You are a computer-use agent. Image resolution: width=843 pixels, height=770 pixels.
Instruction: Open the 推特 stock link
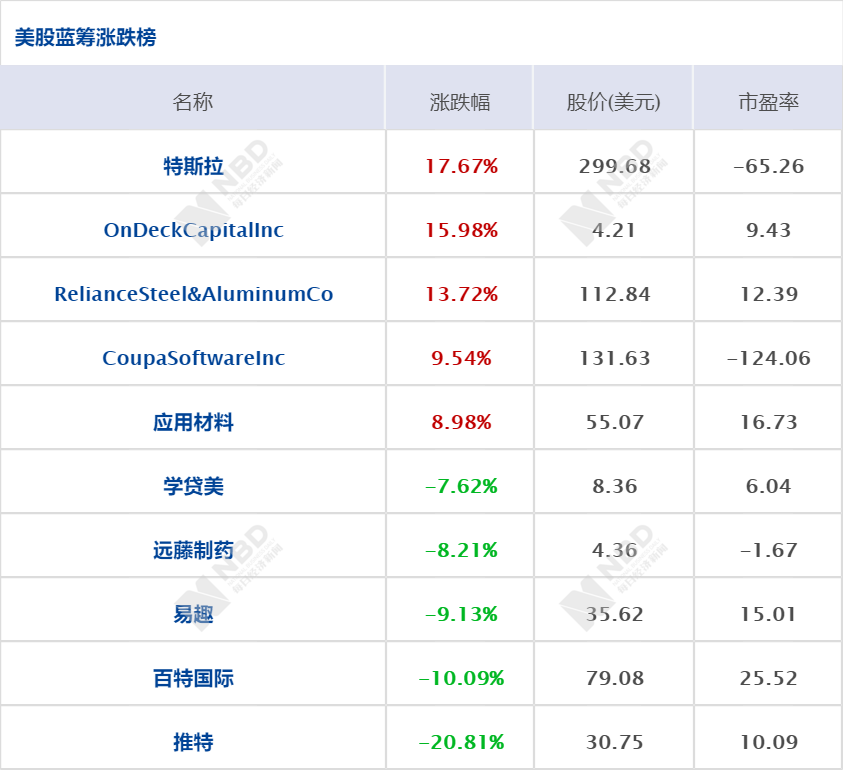click(193, 742)
